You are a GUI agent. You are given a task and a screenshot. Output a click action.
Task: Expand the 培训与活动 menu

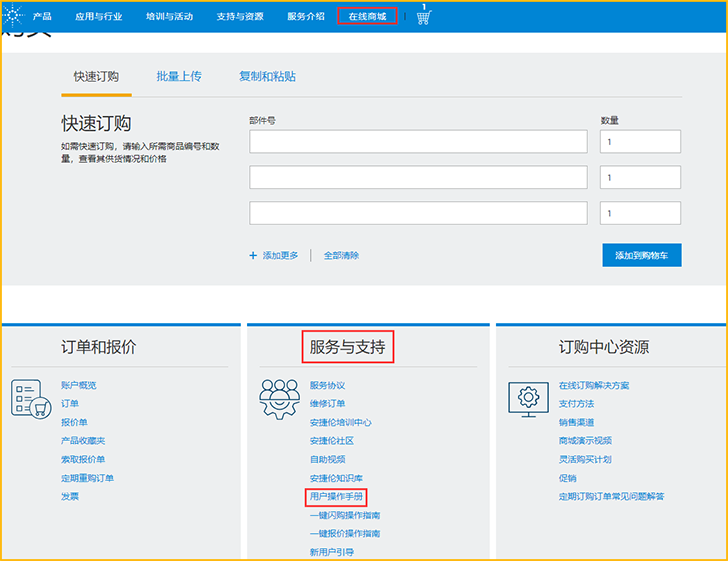tap(169, 17)
